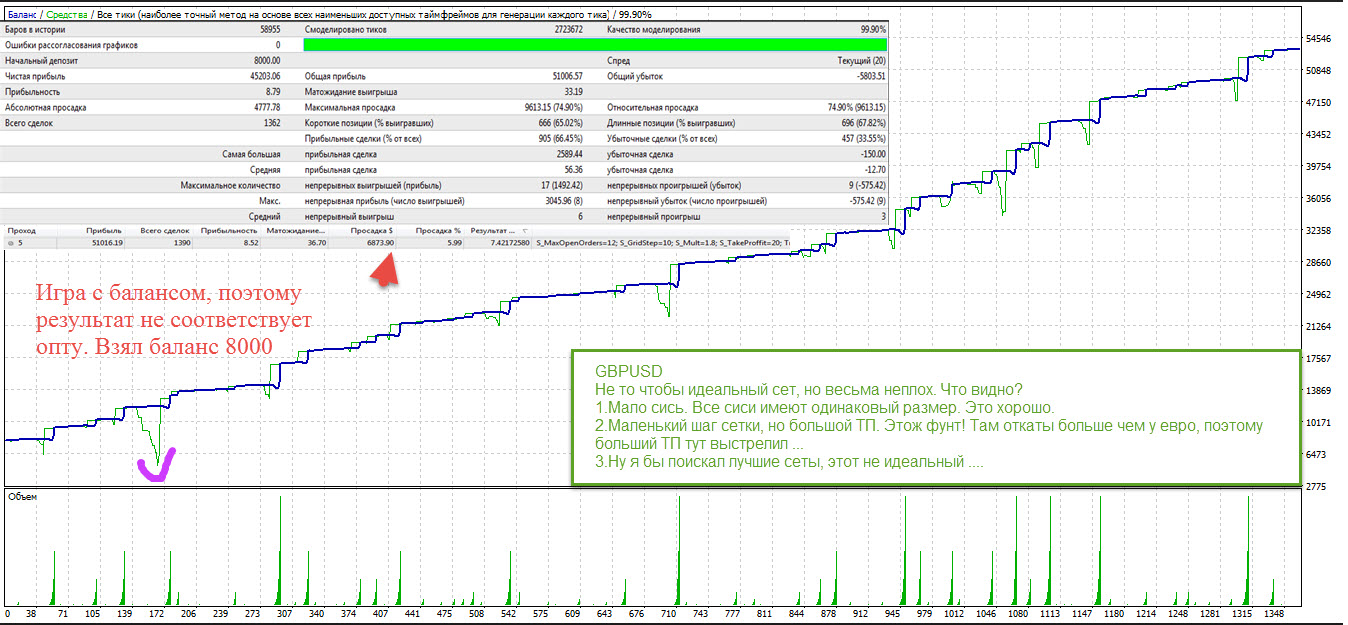
Task: Click the 307 mark on the trade axis
Action: (285, 614)
